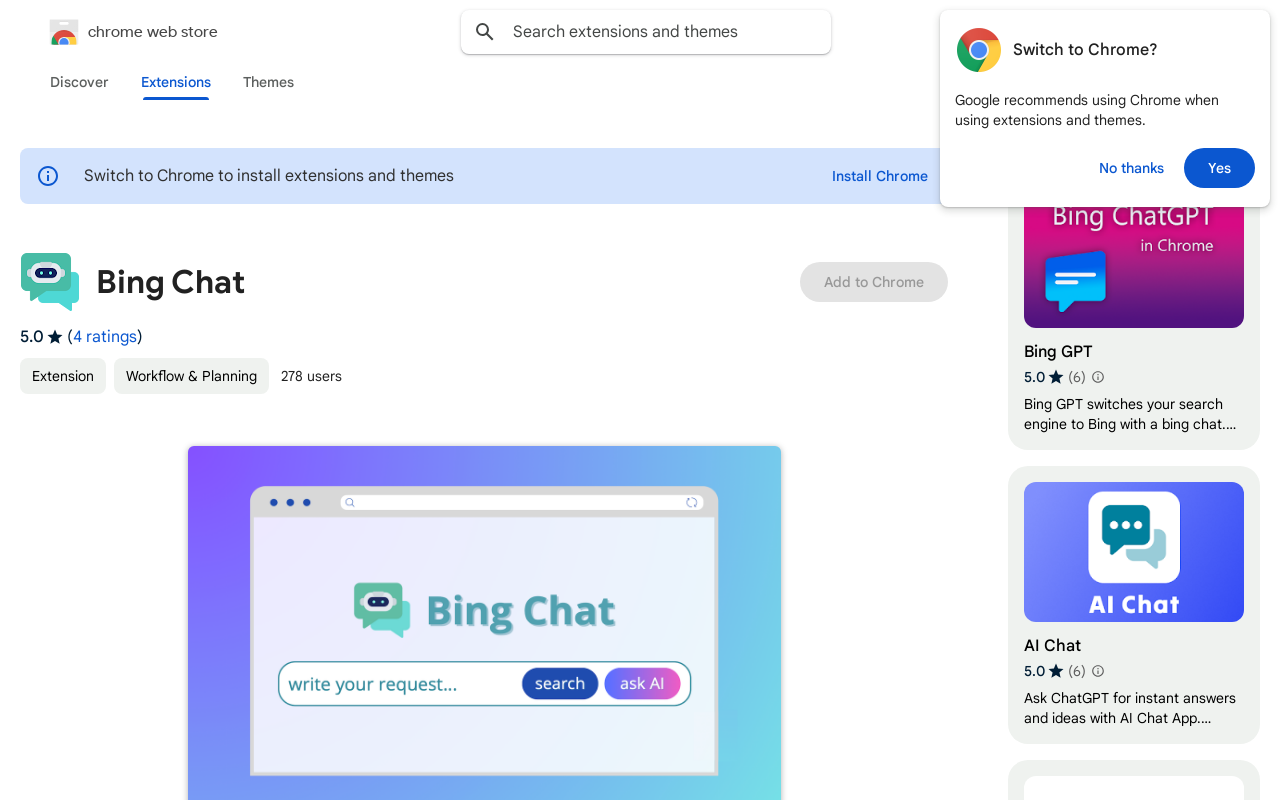Image resolution: width=1280 pixels, height=800 pixels.
Task: Focus the Search extensions and themes field
Action: pos(660,32)
